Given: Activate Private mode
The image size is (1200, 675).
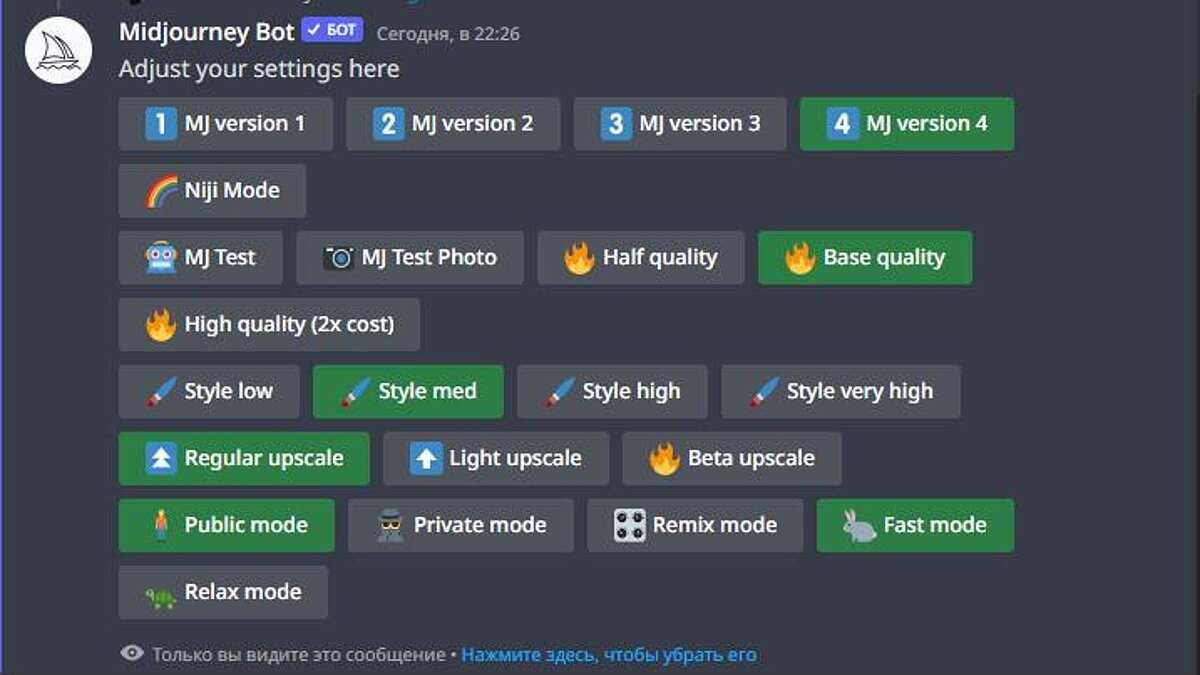Looking at the screenshot, I should (x=461, y=526).
